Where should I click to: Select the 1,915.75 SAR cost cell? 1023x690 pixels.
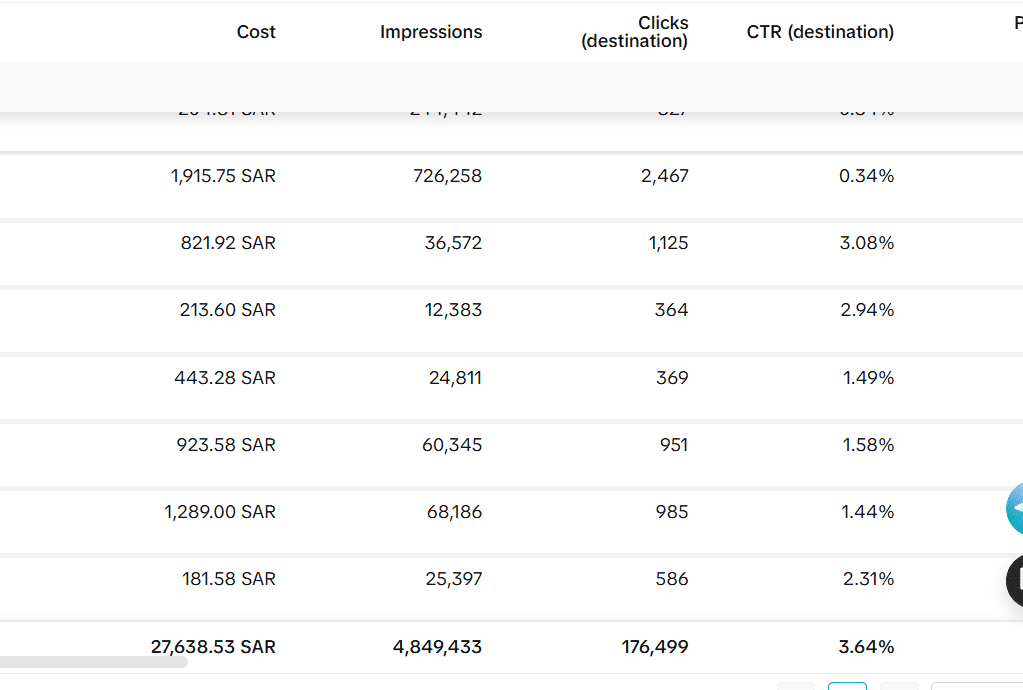coord(223,176)
